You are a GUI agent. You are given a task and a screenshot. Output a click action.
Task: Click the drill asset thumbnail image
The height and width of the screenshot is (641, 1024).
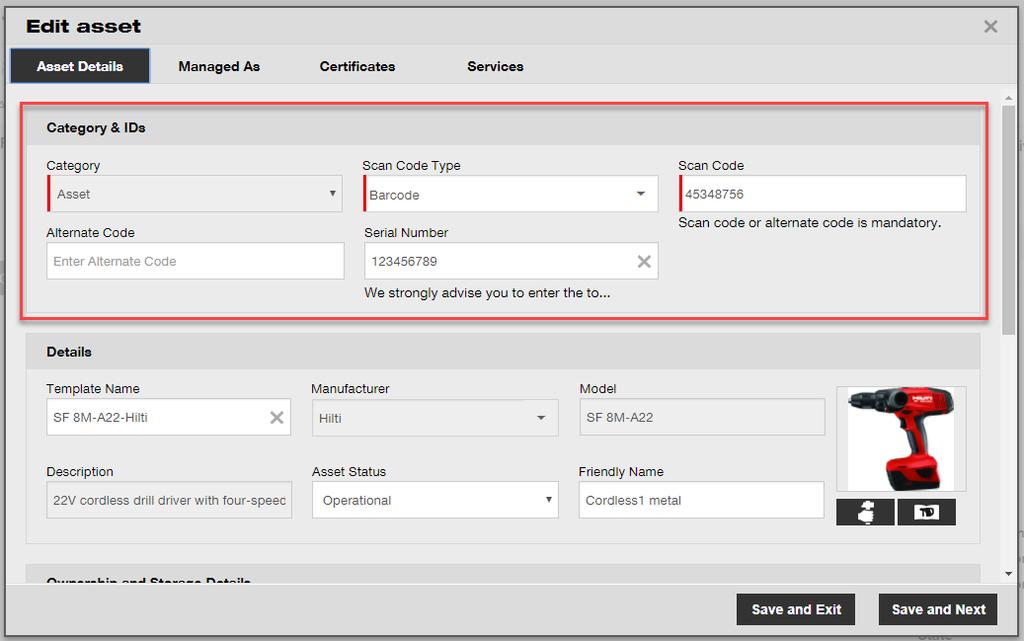click(x=901, y=439)
